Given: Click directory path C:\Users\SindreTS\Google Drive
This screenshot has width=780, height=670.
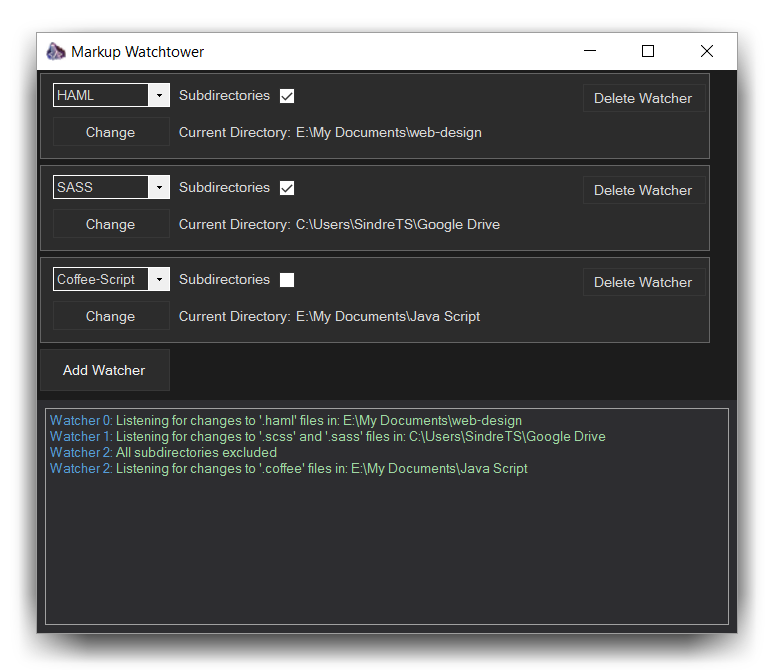Looking at the screenshot, I should (398, 225).
